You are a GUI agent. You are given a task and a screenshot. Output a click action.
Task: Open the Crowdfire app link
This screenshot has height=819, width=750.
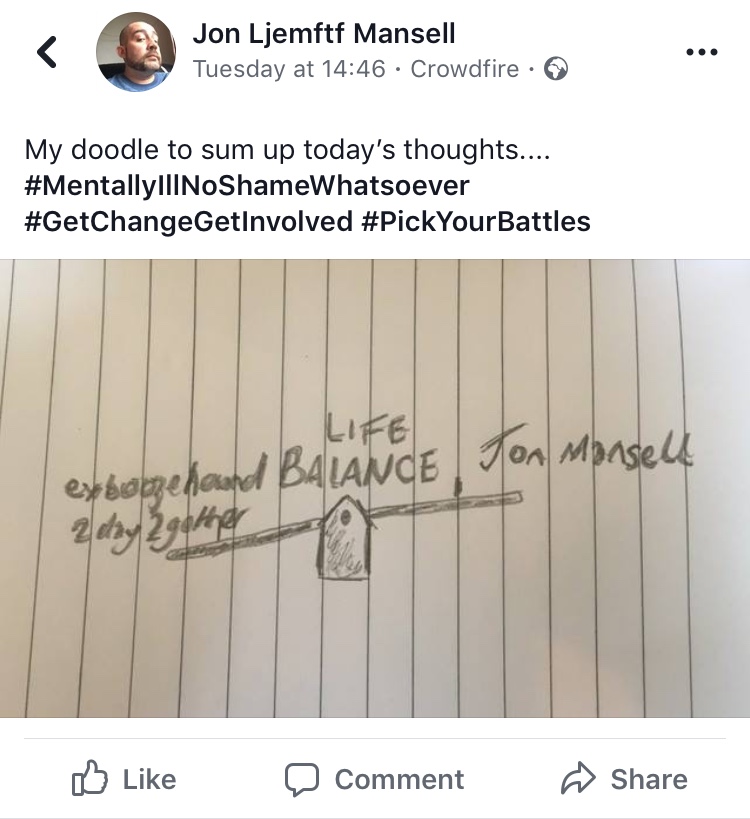[x=464, y=68]
